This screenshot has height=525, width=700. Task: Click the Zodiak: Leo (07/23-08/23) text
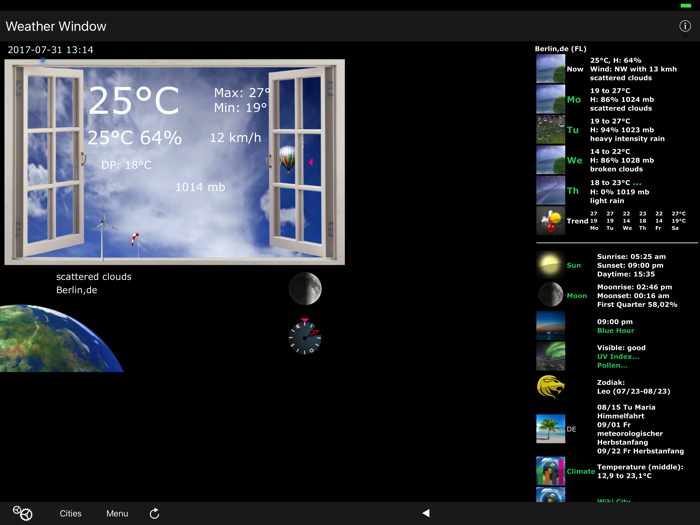tap(633, 387)
